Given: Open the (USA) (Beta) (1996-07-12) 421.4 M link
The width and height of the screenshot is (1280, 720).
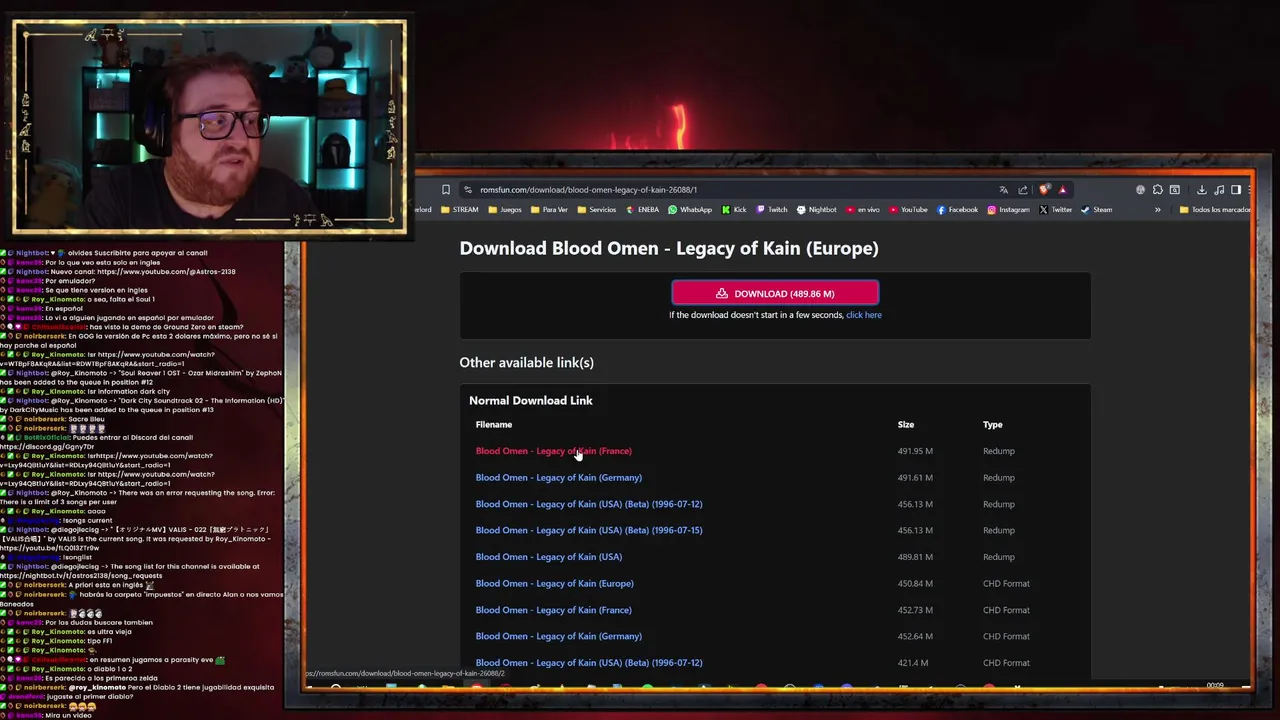Looking at the screenshot, I should [x=589, y=663].
